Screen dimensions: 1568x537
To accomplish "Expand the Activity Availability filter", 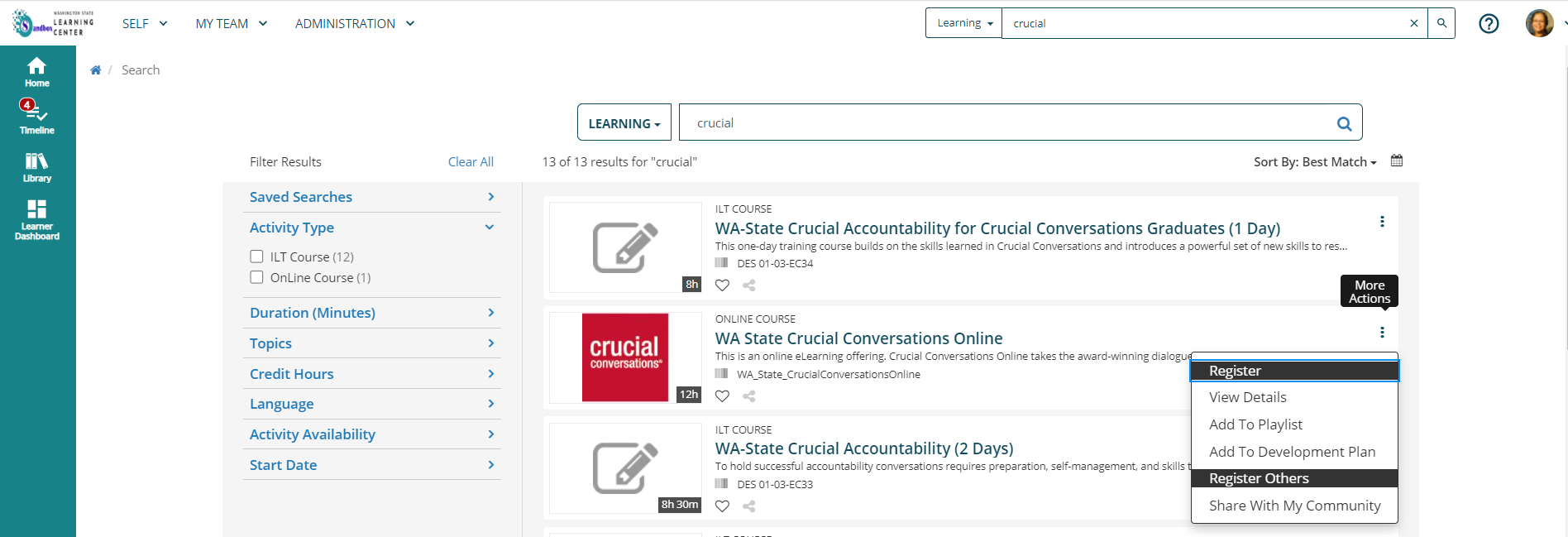I will pos(372,434).
